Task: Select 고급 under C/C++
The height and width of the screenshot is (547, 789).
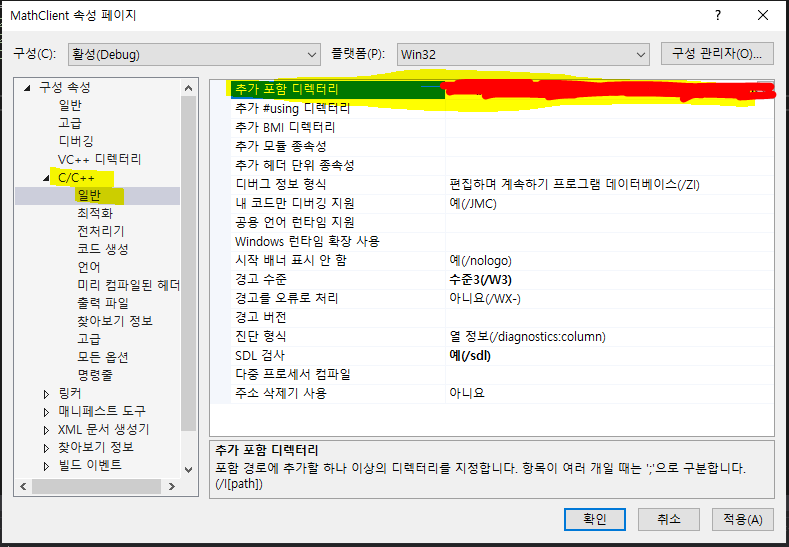Action: coord(89,339)
